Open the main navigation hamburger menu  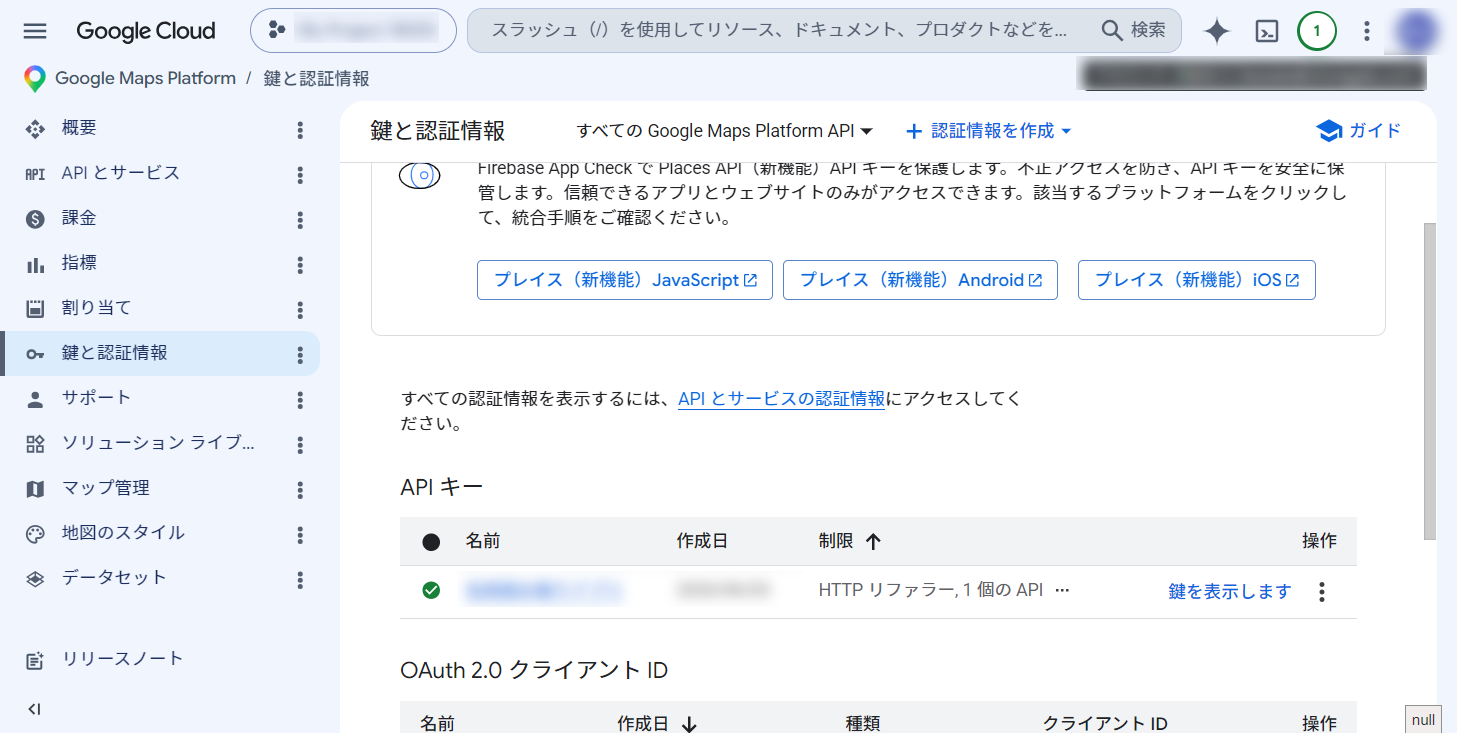[x=35, y=31]
